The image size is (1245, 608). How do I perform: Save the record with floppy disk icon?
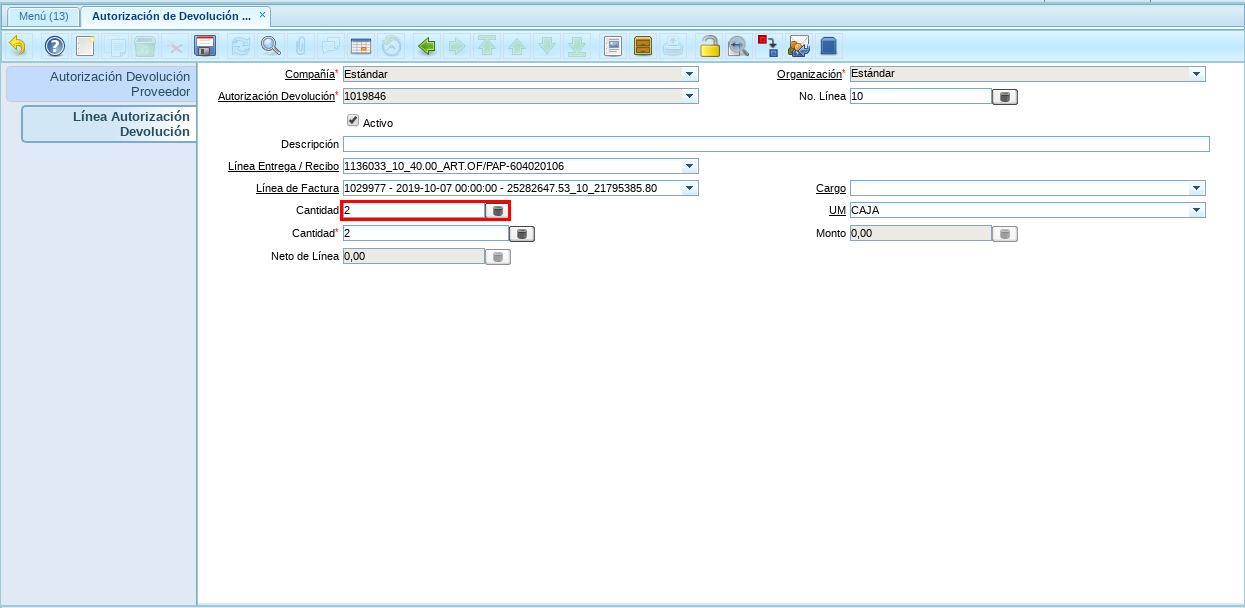pyautogui.click(x=205, y=46)
